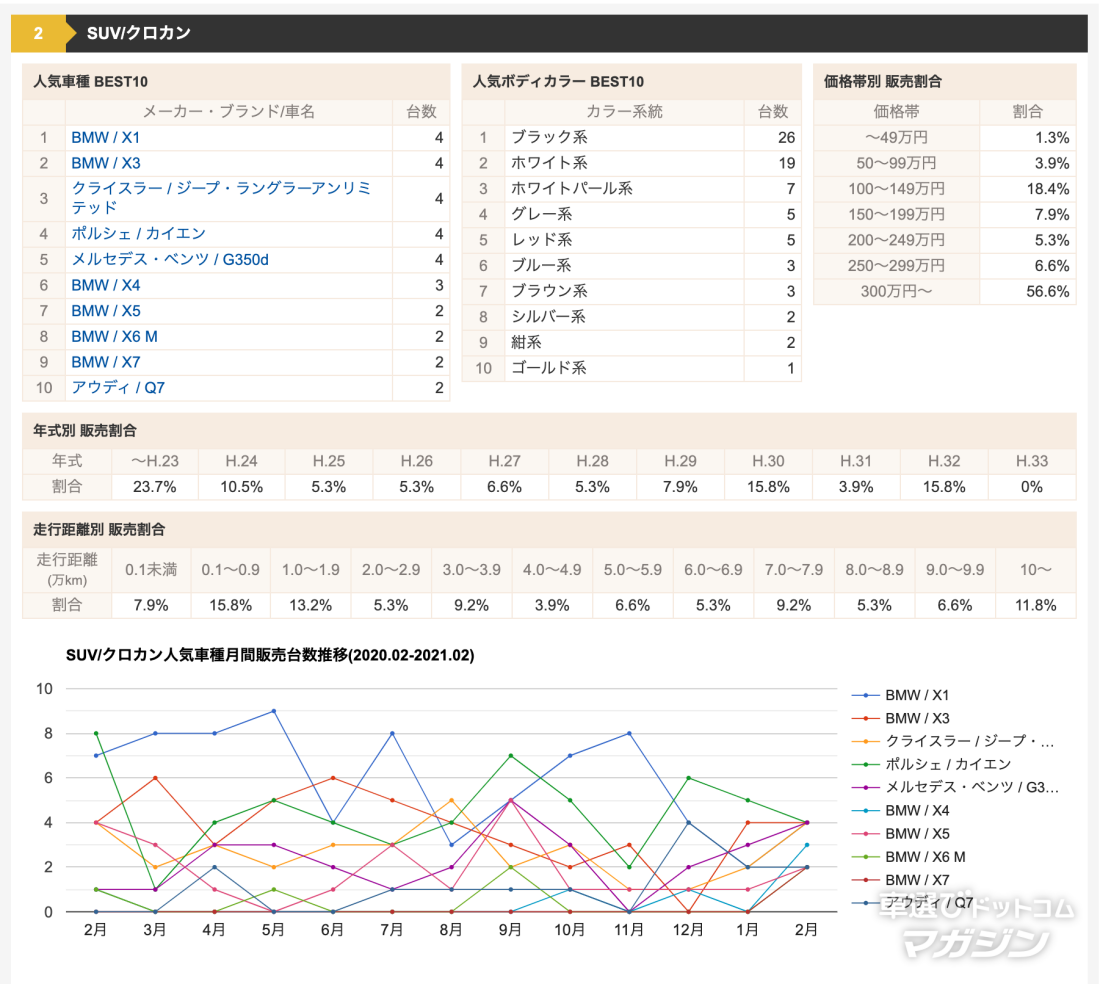
Task: Click the BMW / X5 legend entry in the chart
Action: coord(900,834)
